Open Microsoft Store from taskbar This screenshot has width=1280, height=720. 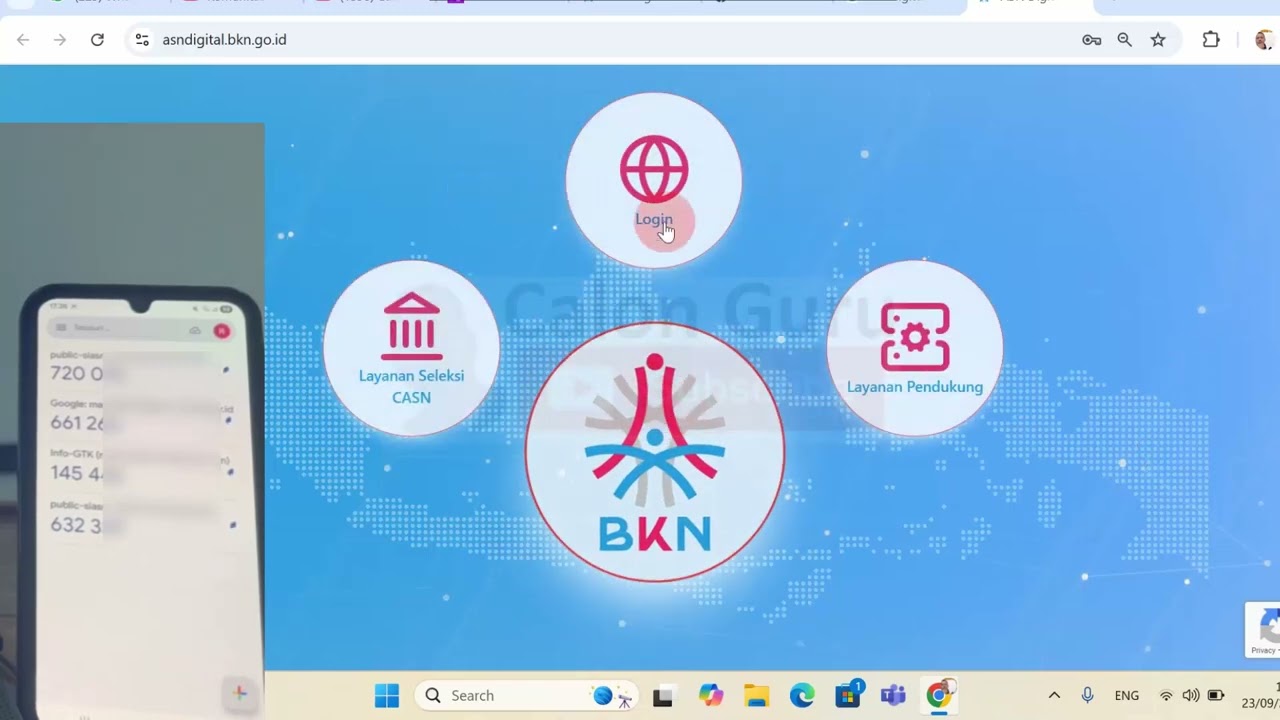(x=849, y=694)
